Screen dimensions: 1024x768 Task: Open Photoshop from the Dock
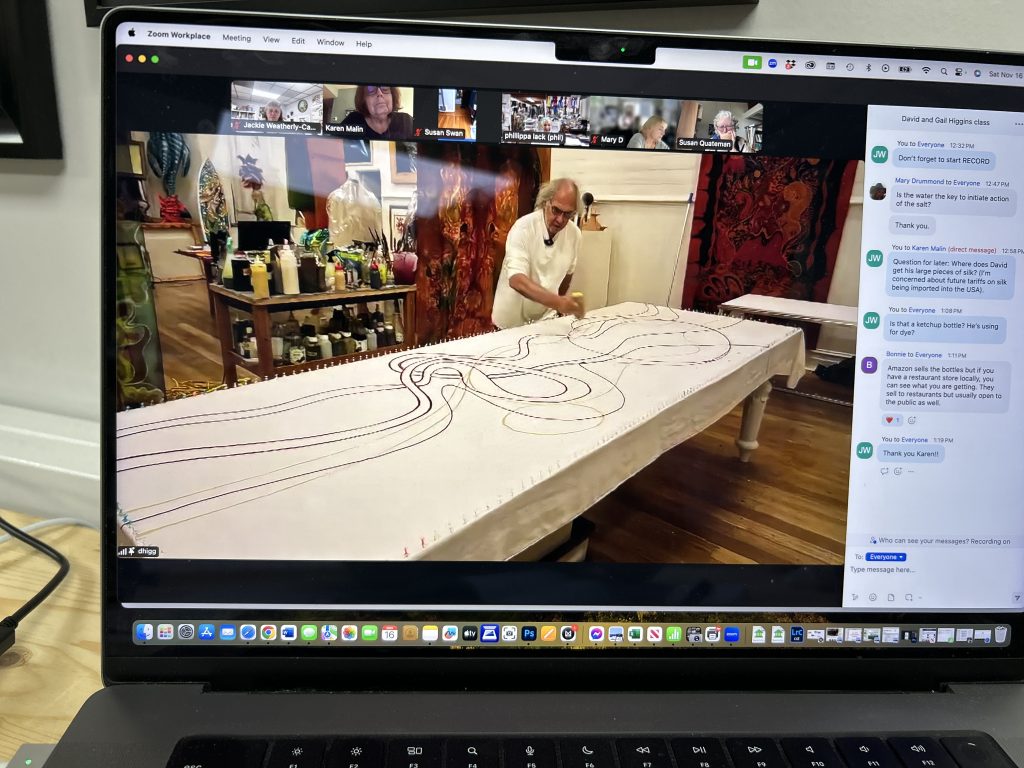tap(530, 633)
